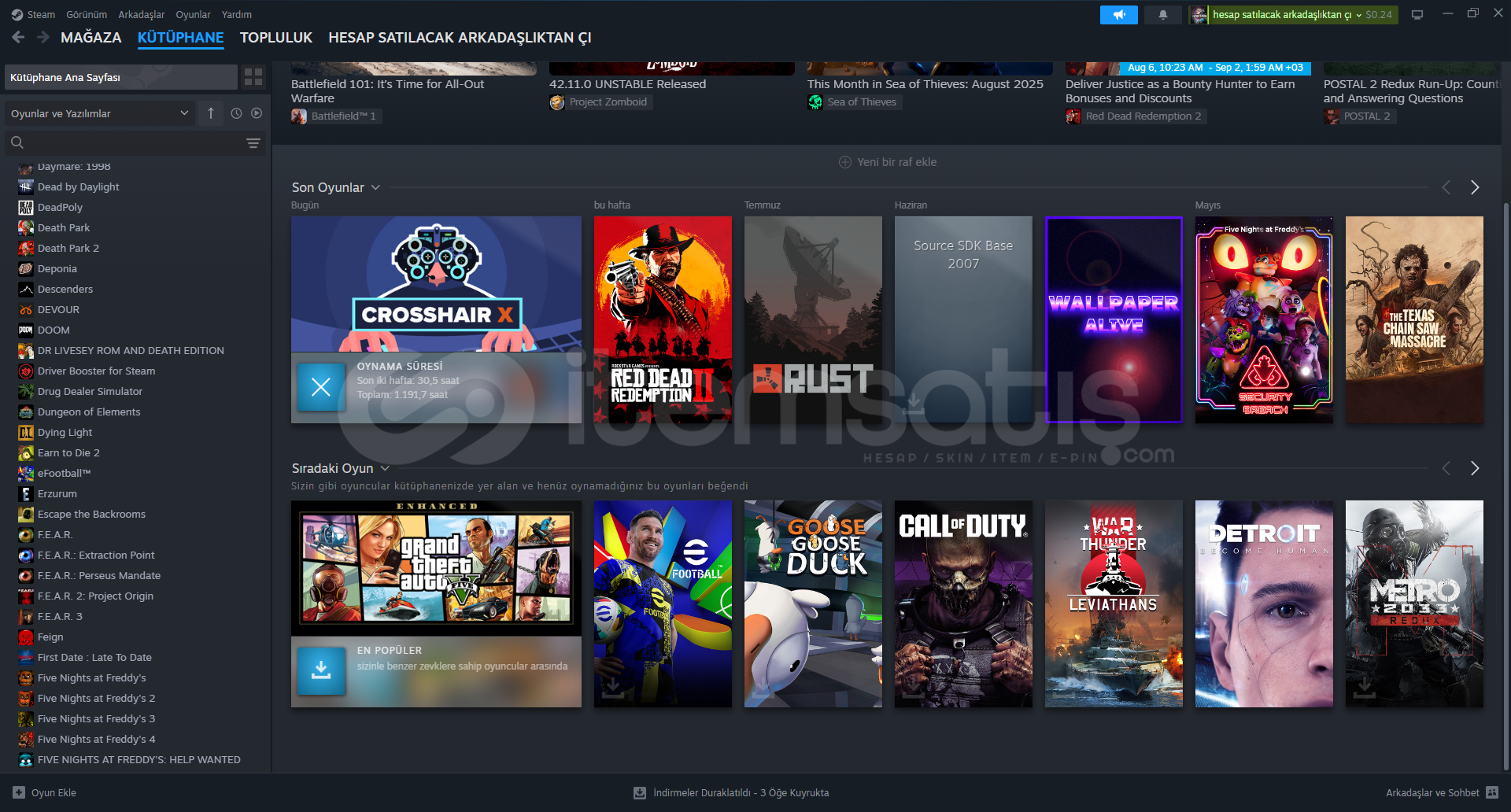Open the Steam menu
Image resolution: width=1511 pixels, height=812 pixels.
coord(41,14)
